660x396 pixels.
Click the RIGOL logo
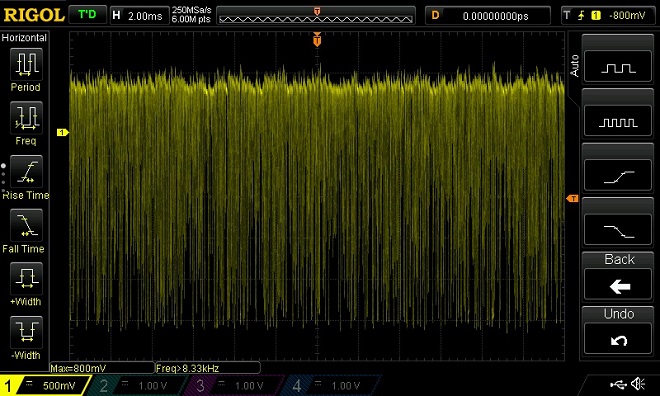pos(34,15)
